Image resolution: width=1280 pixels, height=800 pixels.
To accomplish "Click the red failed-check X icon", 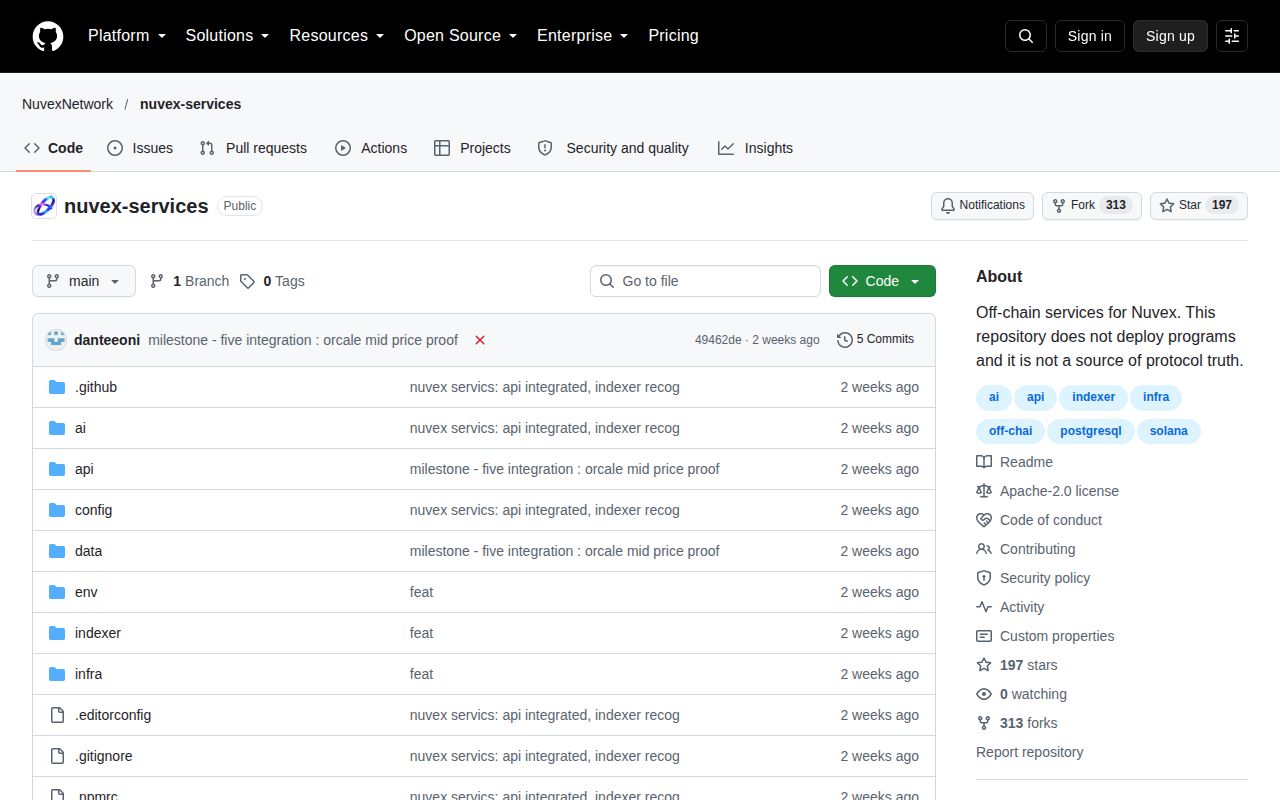I will point(480,340).
